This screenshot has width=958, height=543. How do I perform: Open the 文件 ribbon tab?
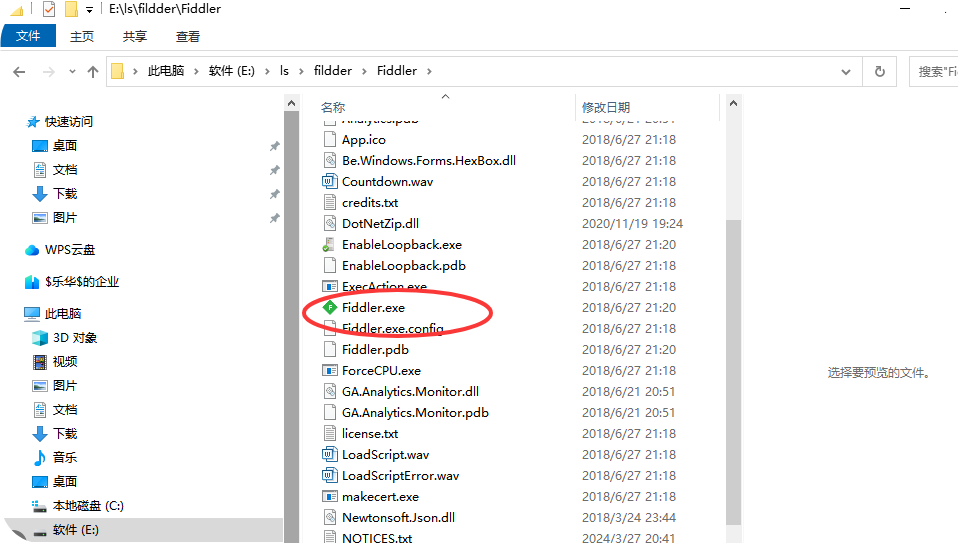[28, 36]
